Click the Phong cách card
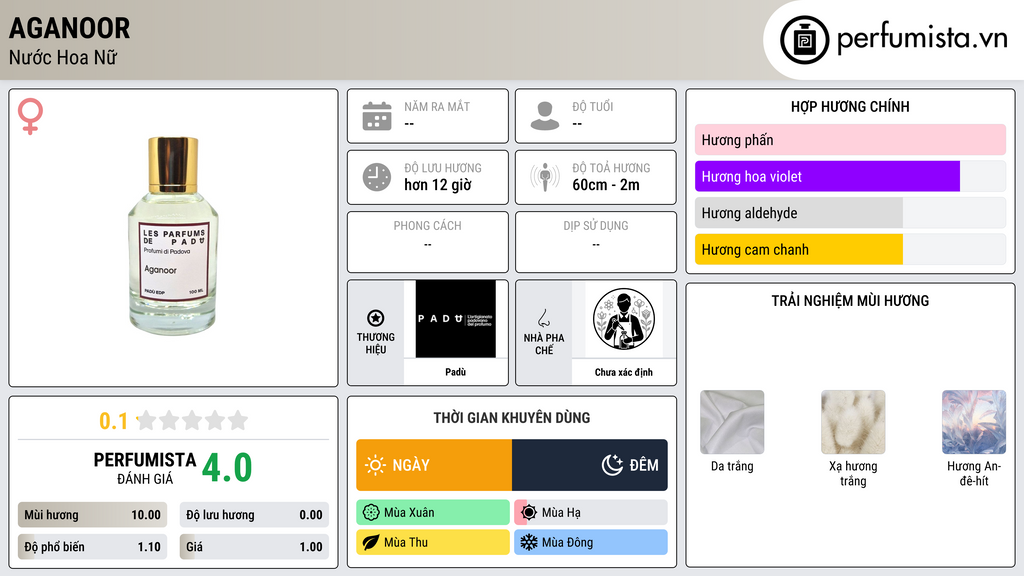The height and width of the screenshot is (576, 1024). pyautogui.click(x=428, y=242)
